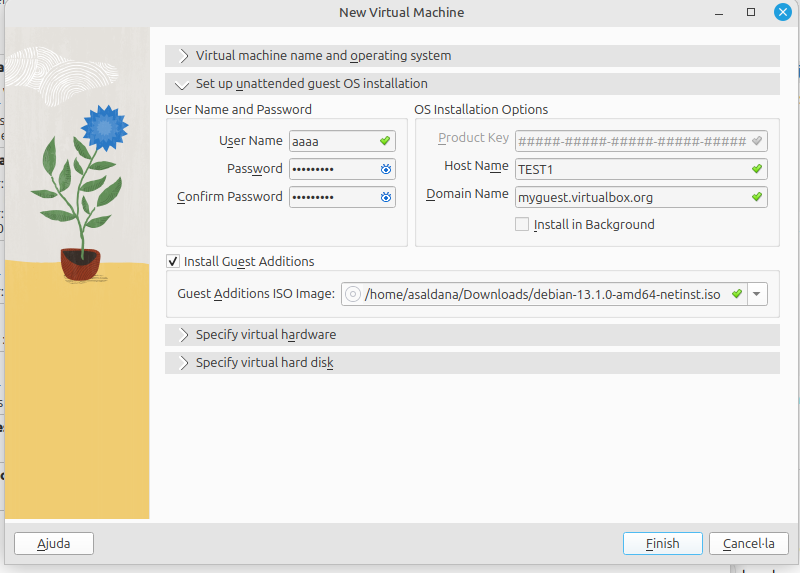Uncheck Install Guest Additions
800x573 pixels.
(173, 262)
